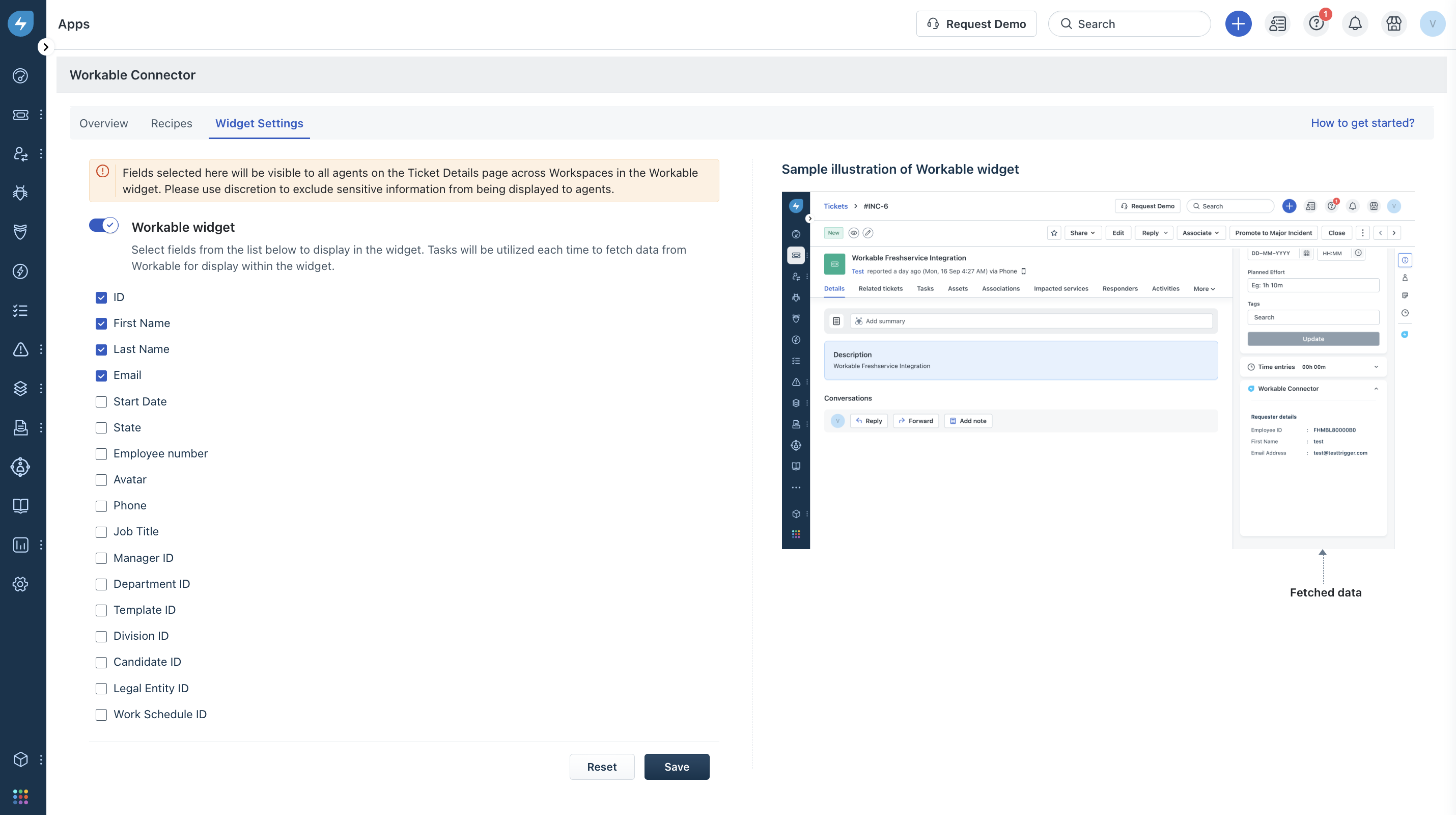This screenshot has height=815, width=1456.
Task: Click the notifications bell icon
Action: point(1355,24)
